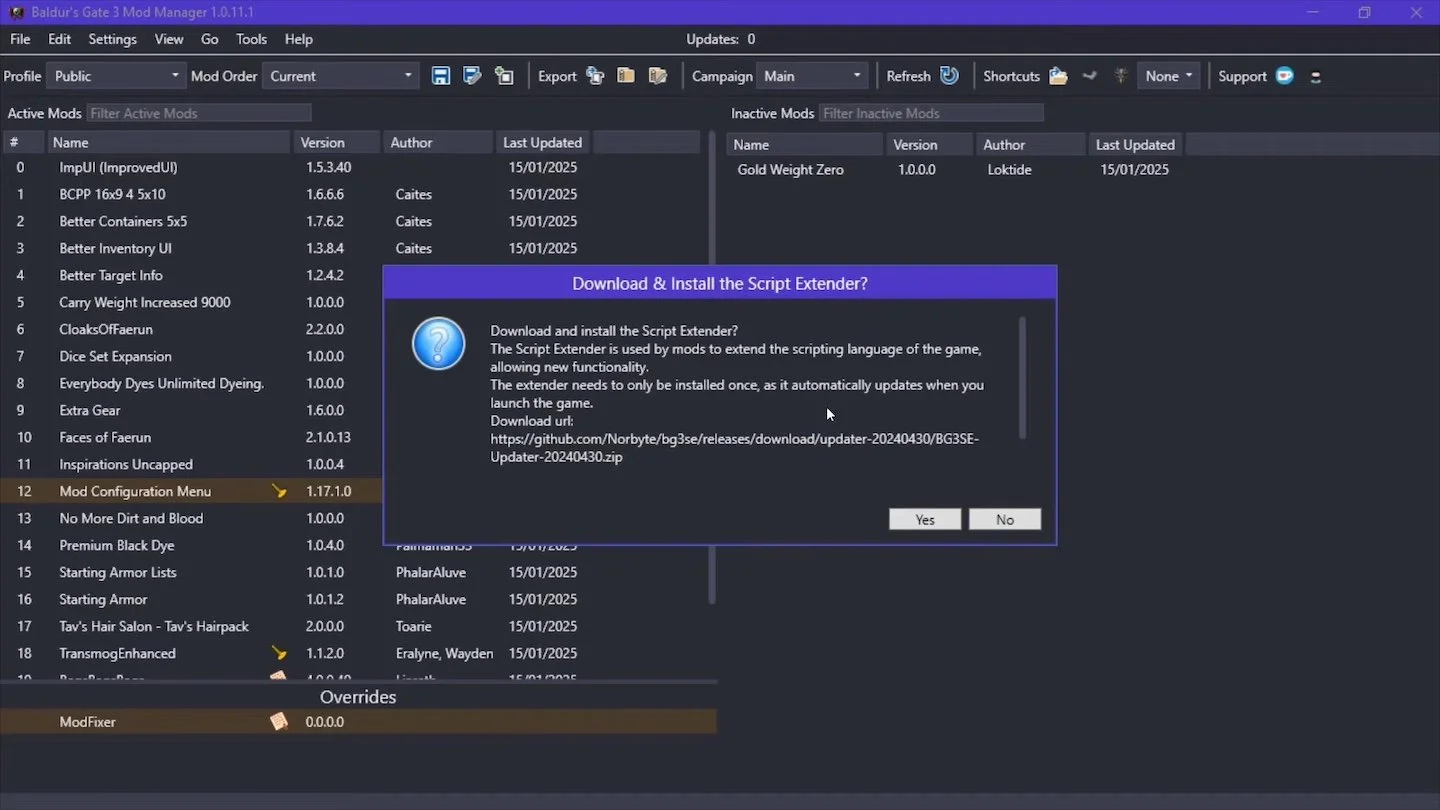Open the Campaign dropdown set to Main
1440x810 pixels.
tap(812, 76)
